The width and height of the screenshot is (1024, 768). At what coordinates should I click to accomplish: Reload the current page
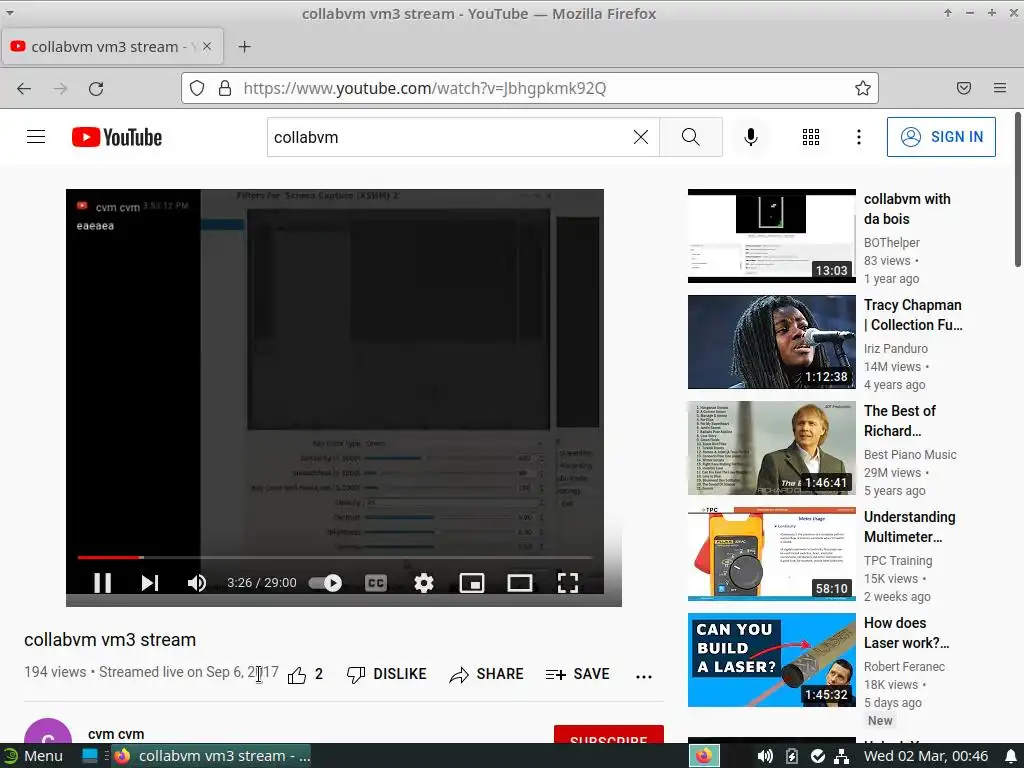pos(96,88)
